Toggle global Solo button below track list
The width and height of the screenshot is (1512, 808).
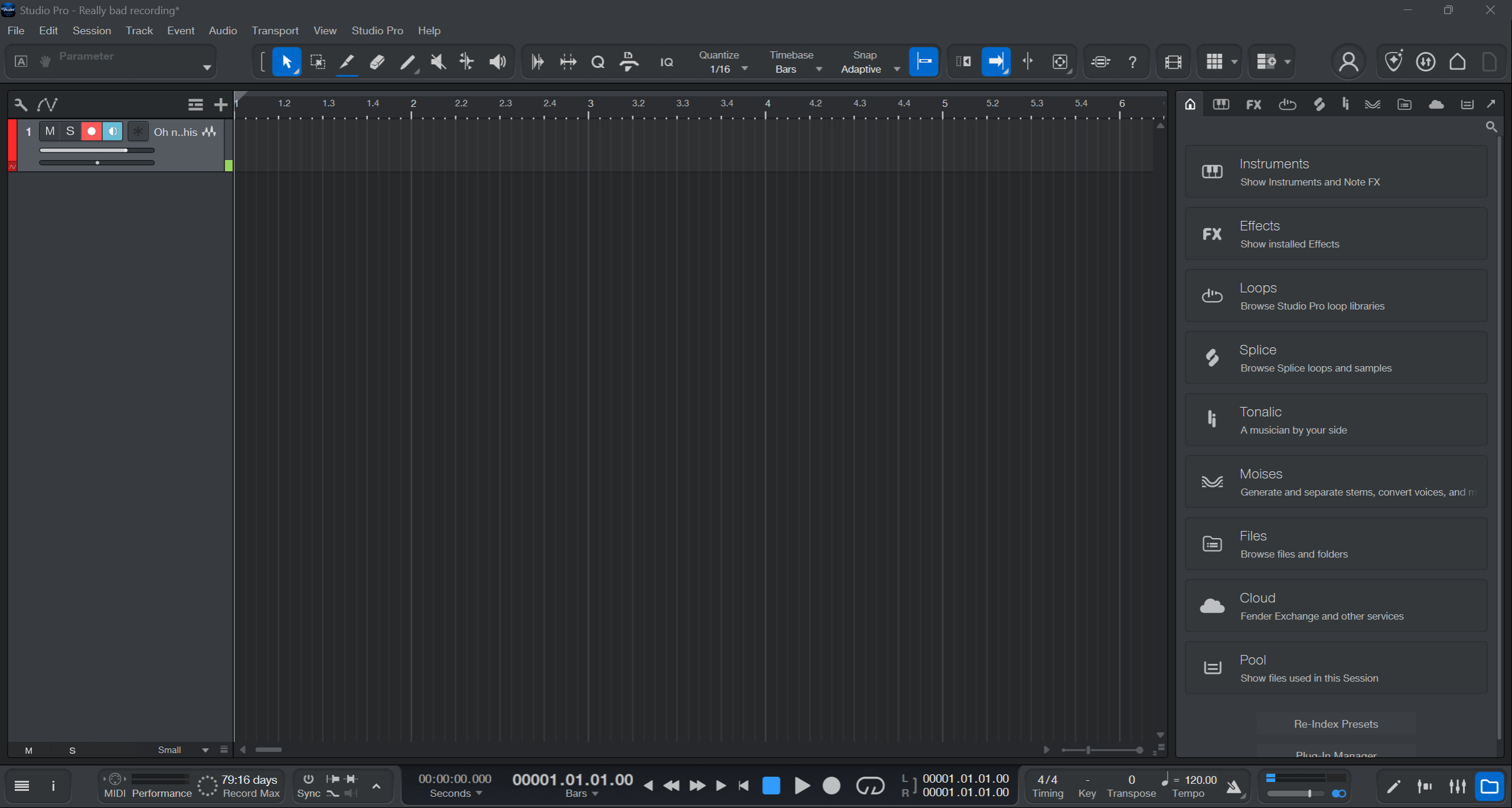(72, 750)
